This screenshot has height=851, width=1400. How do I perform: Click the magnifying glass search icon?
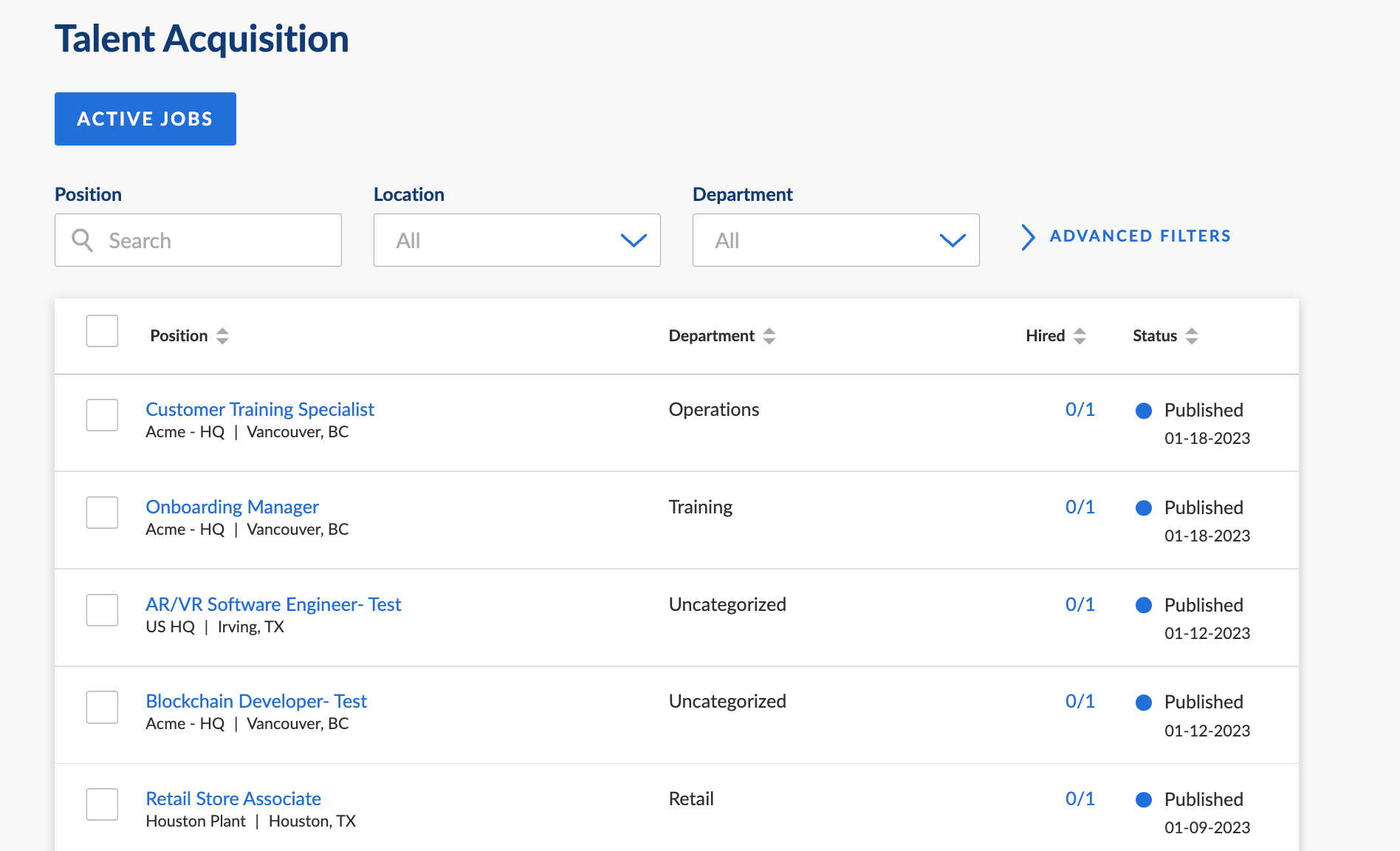82,240
